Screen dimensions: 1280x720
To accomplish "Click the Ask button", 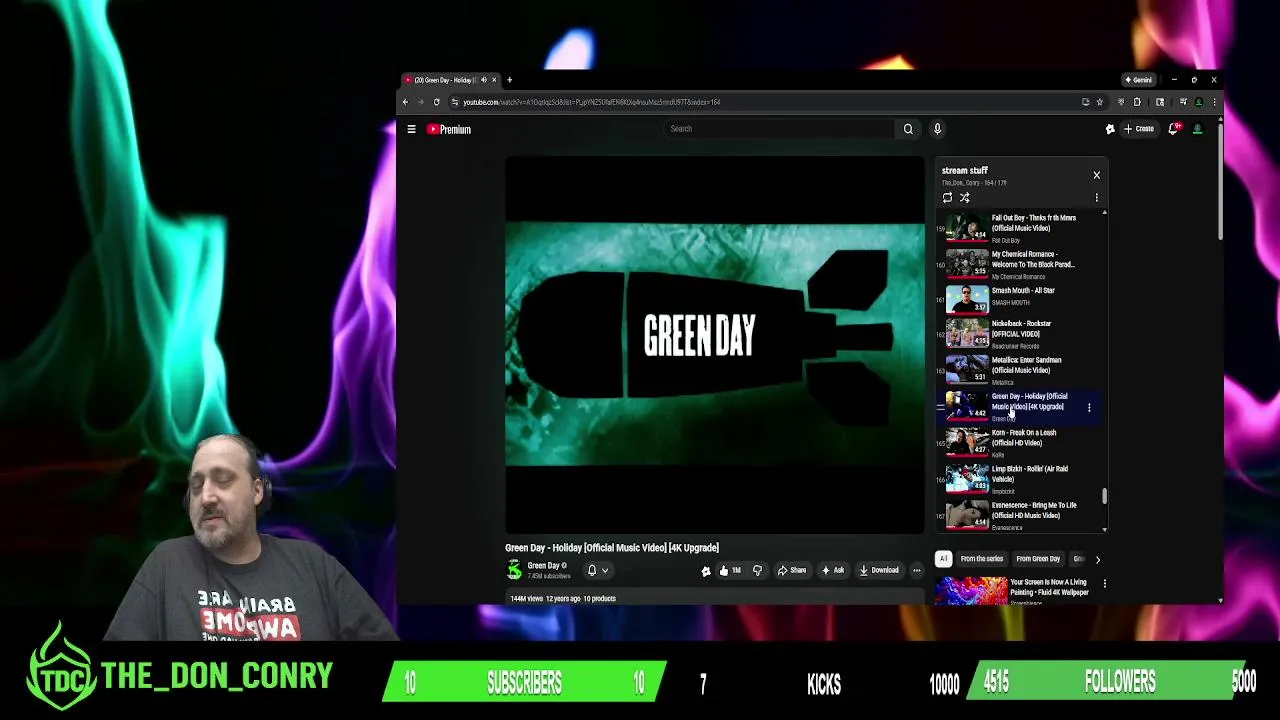I will pos(833,570).
